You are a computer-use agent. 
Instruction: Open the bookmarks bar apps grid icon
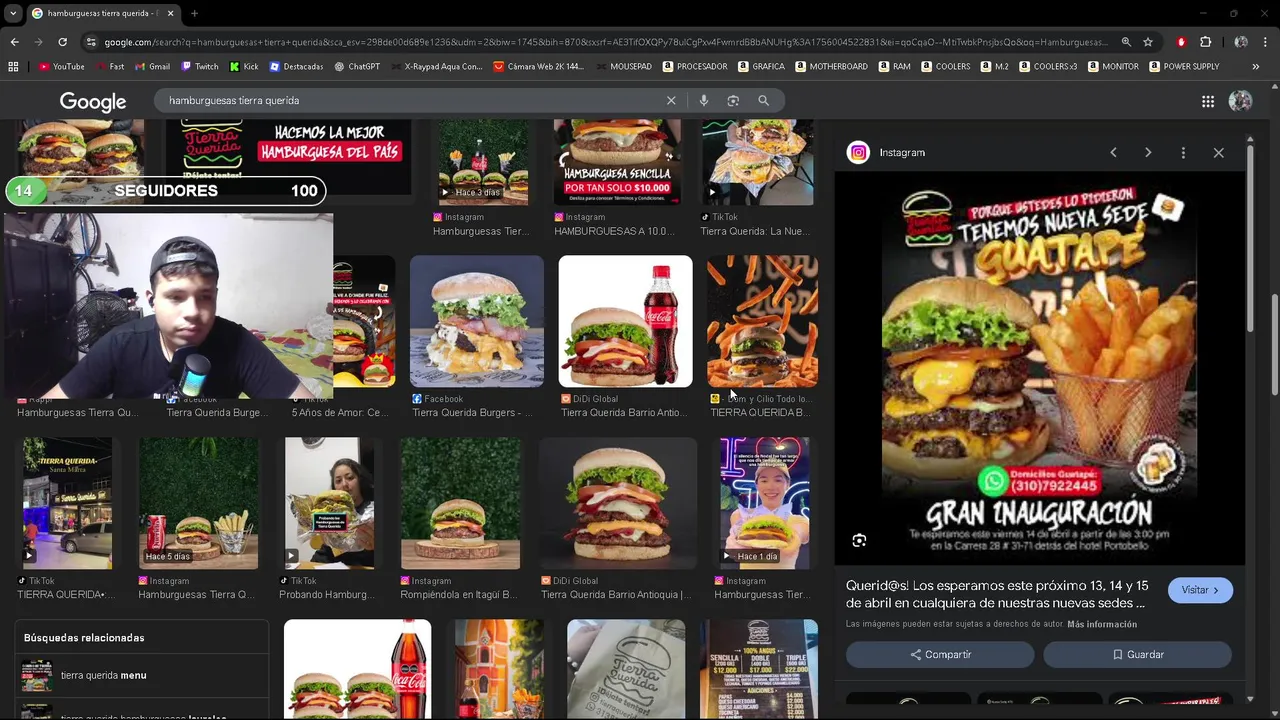pos(13,67)
